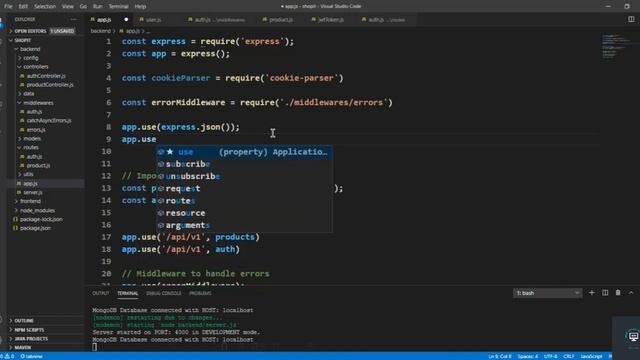
Task: Open Explorer more actions ellipsis
Action: click(73, 19)
